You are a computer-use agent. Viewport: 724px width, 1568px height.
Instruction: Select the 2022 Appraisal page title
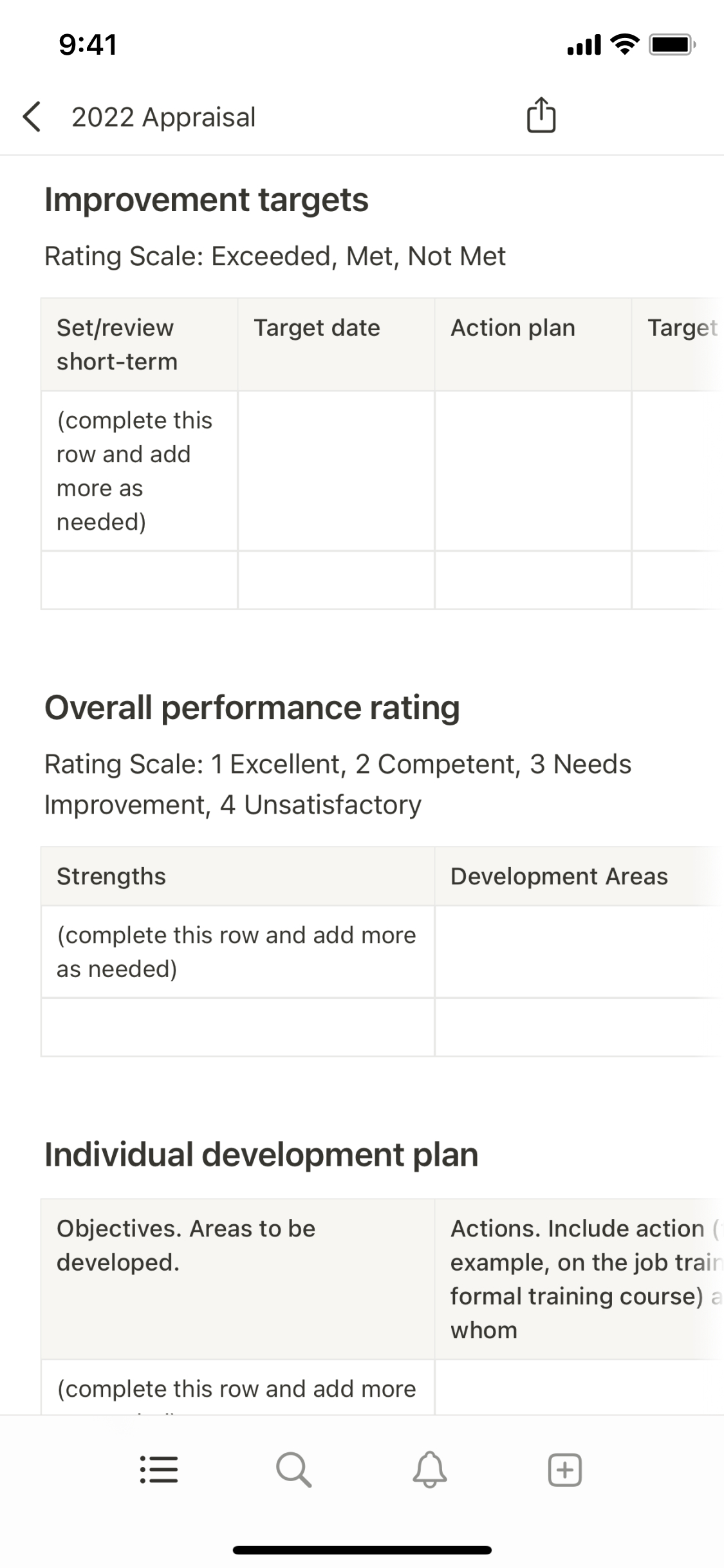163,117
